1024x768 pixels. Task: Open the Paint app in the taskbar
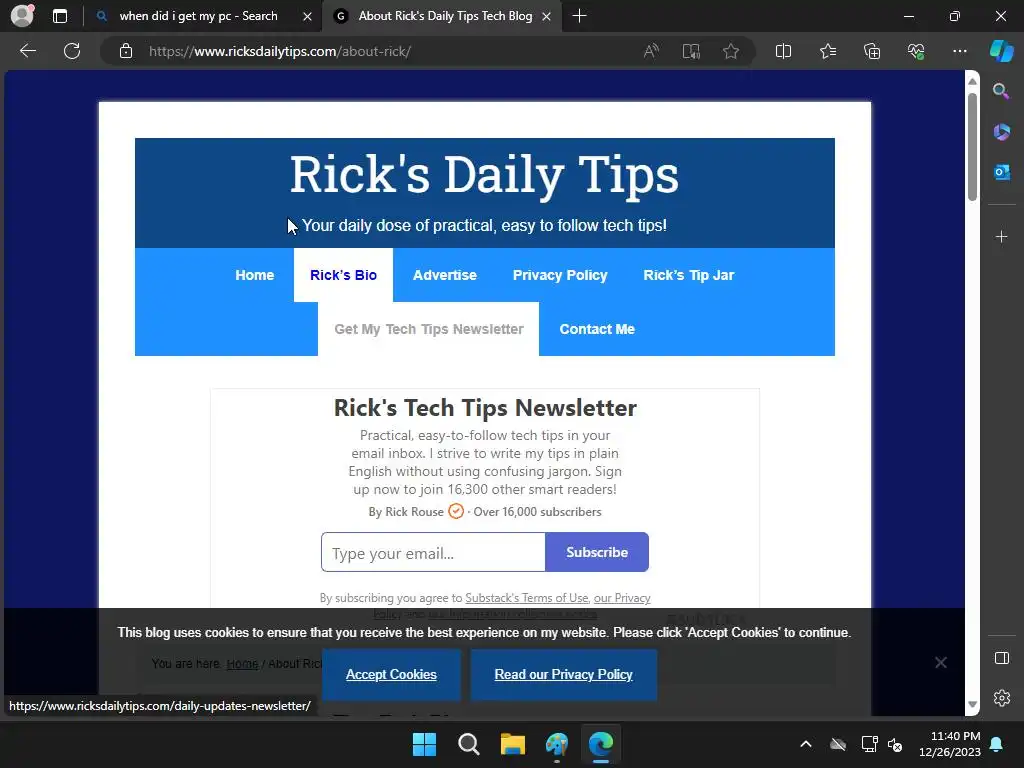tap(557, 744)
